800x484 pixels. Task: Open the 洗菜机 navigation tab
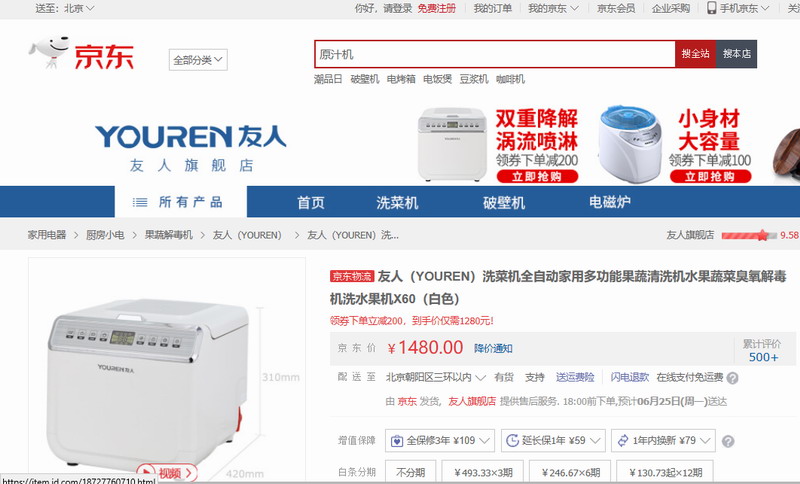(397, 202)
